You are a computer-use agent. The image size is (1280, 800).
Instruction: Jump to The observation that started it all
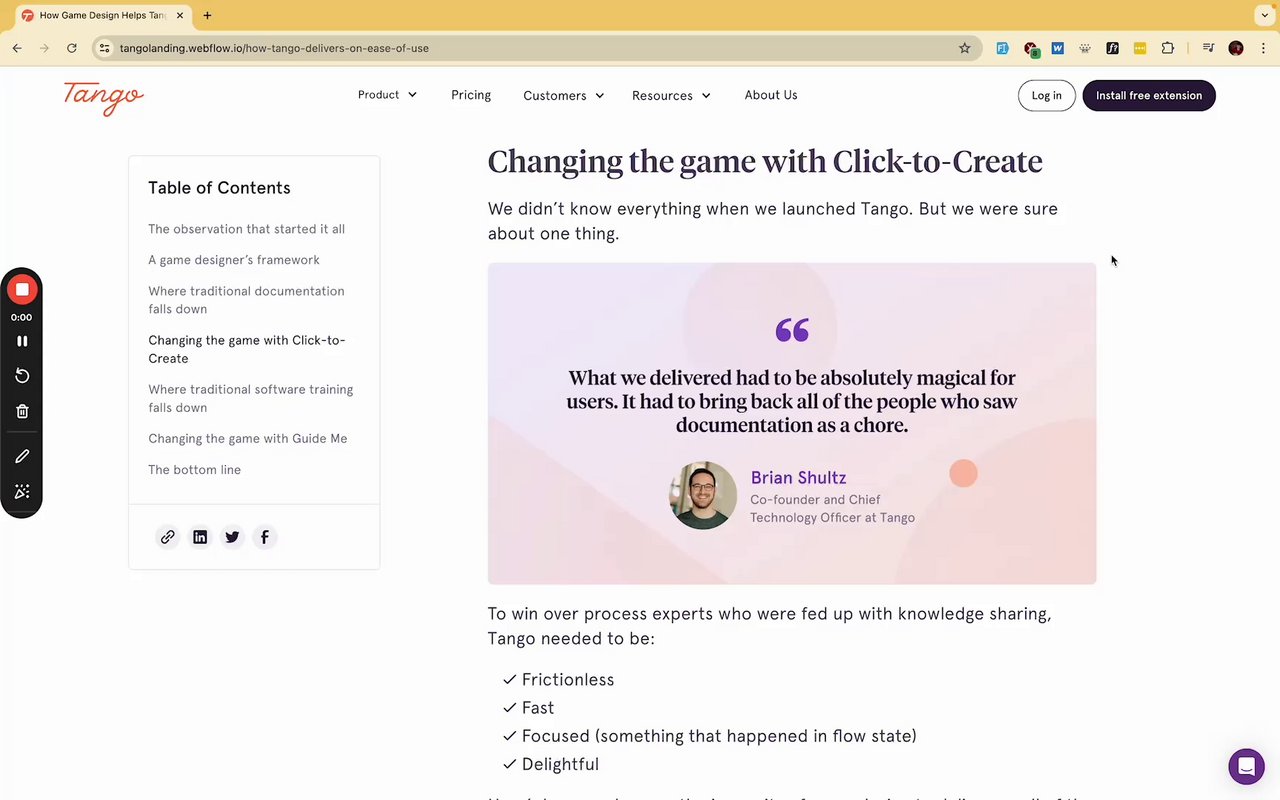click(x=247, y=229)
